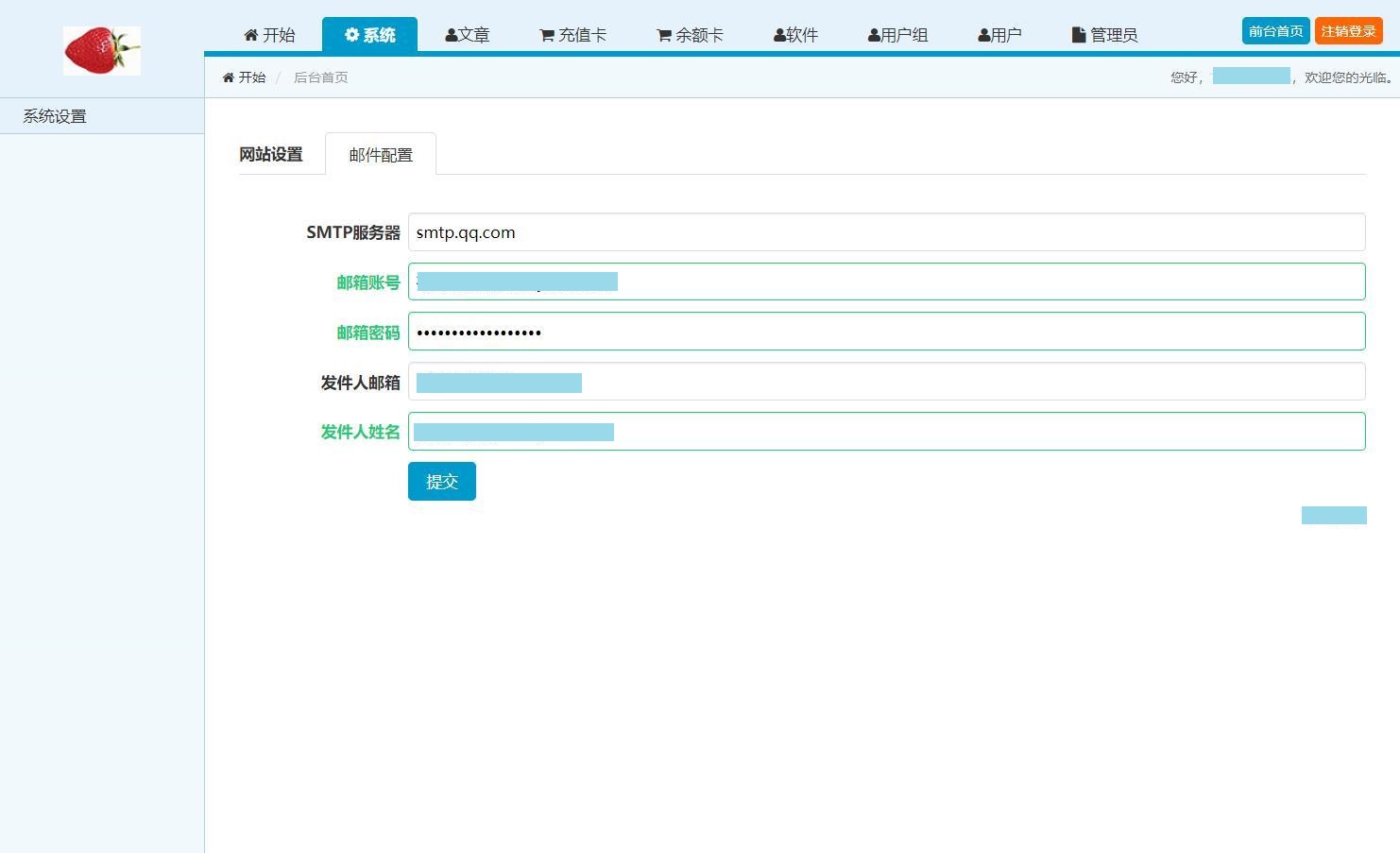
Task: Click the cart icon beside 余额卡
Action: [x=663, y=35]
